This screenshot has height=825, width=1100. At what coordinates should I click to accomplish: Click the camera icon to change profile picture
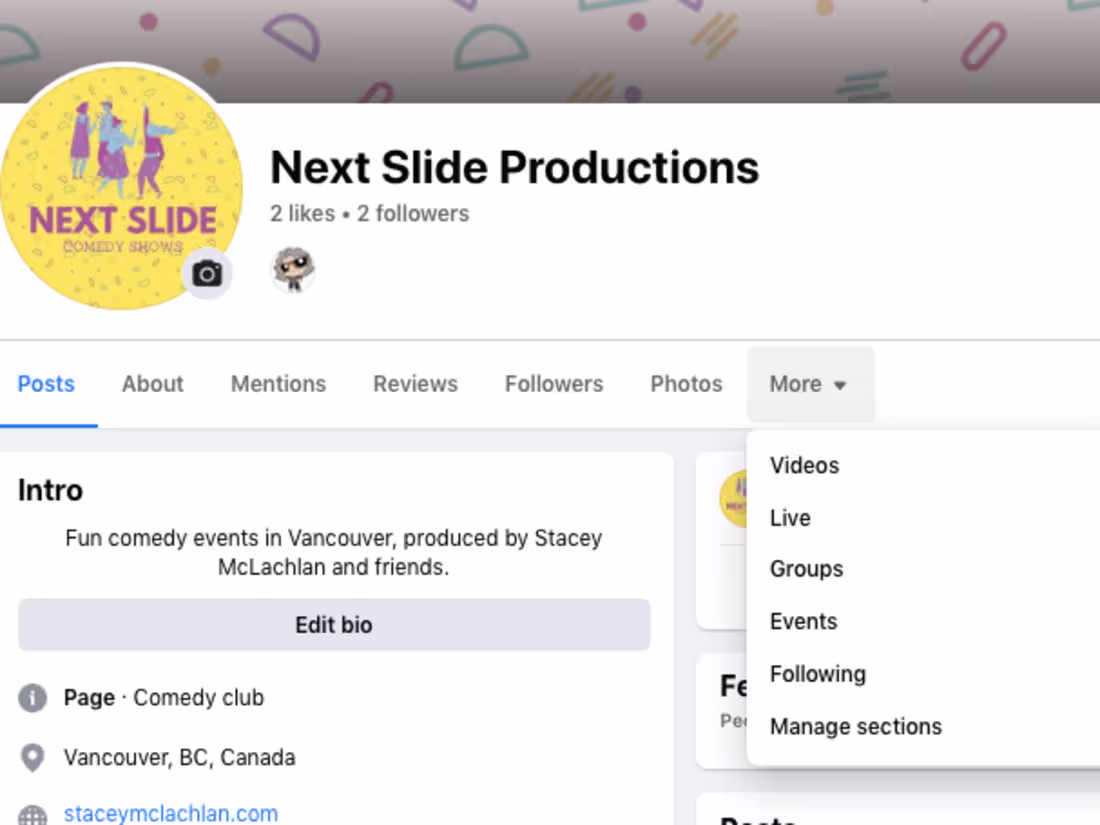(x=207, y=272)
